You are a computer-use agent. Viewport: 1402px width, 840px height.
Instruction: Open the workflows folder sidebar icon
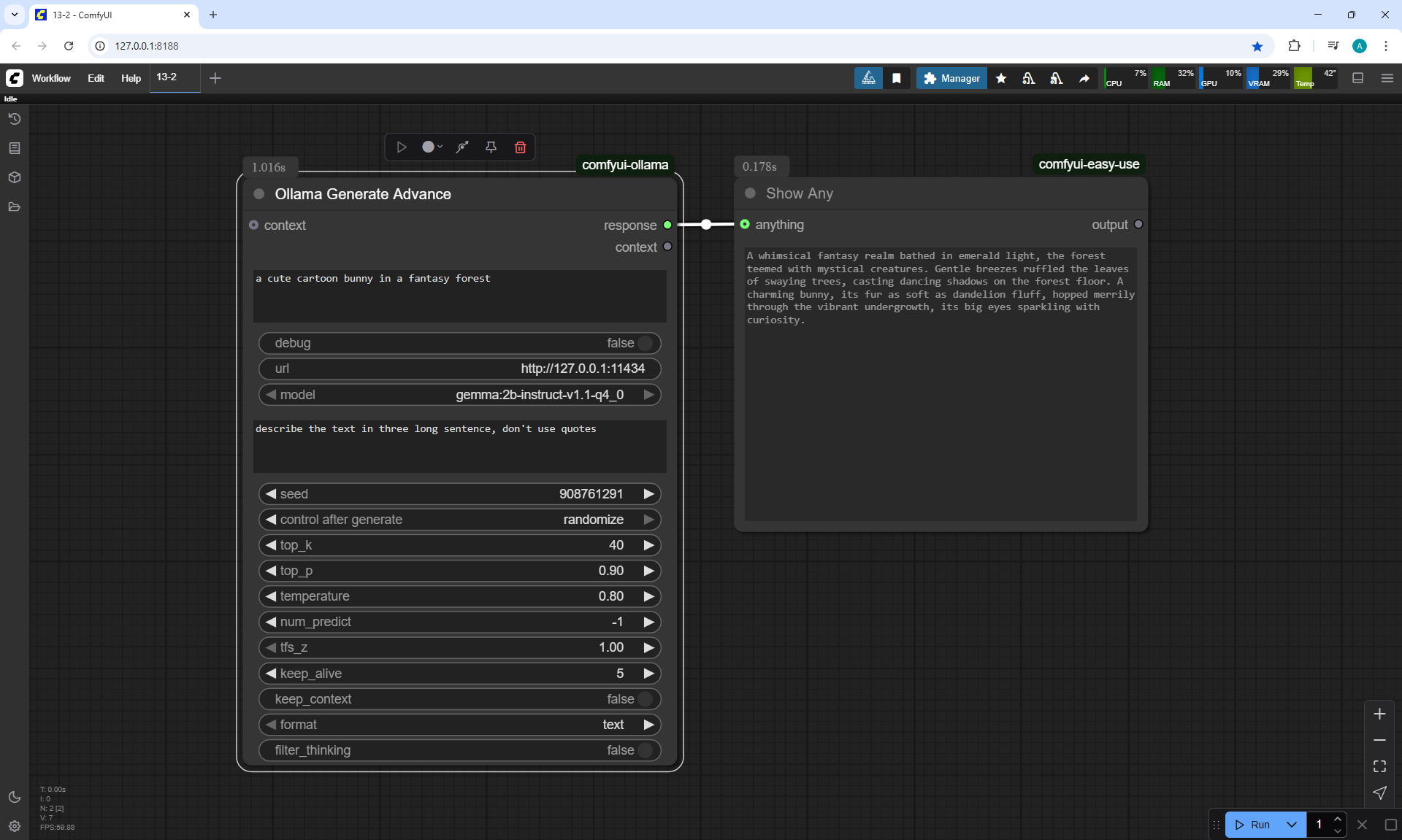(14, 207)
